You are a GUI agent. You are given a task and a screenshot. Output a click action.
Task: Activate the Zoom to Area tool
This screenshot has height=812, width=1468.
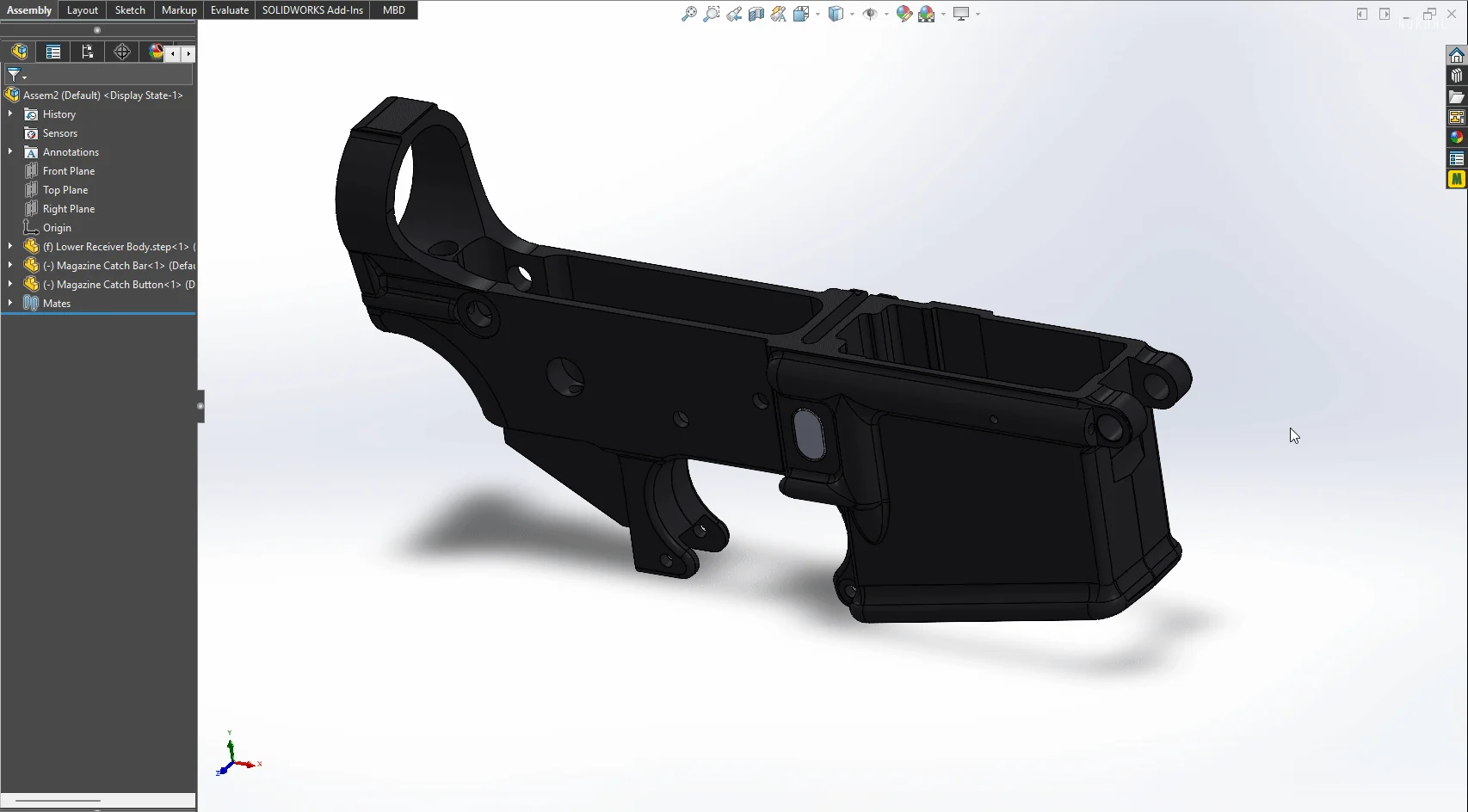[711, 14]
